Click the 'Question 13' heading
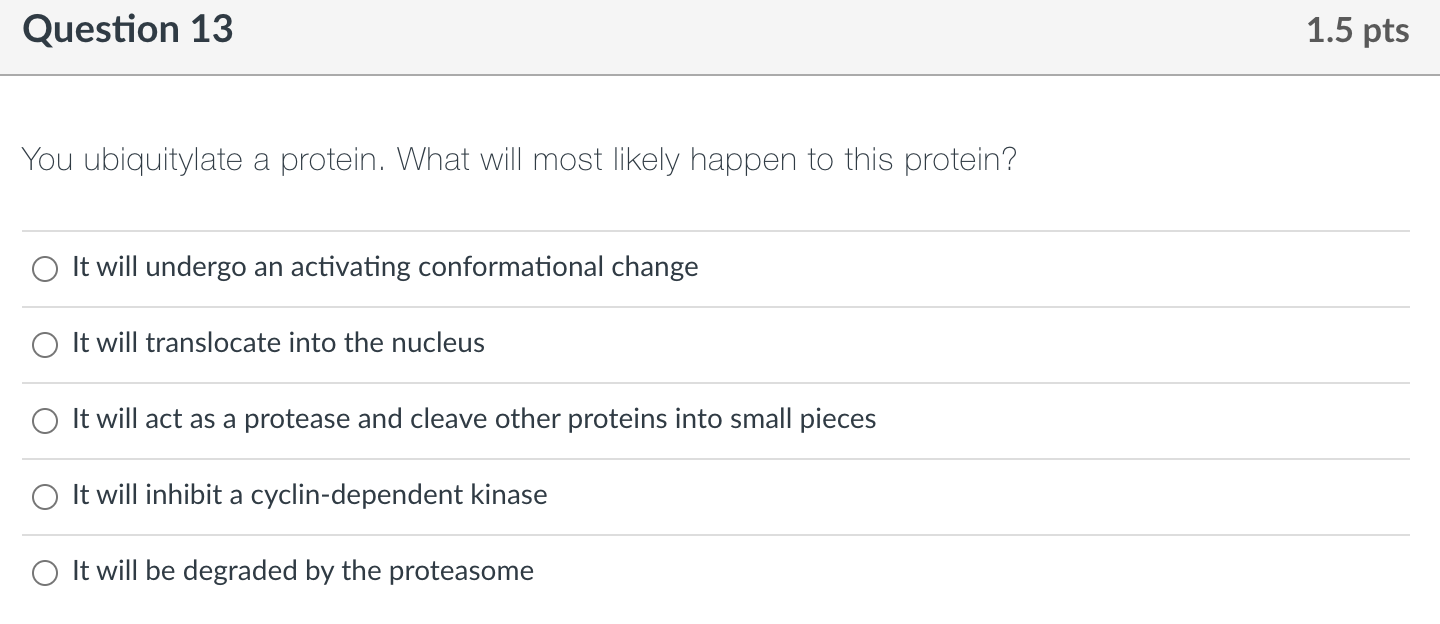Image resolution: width=1440 pixels, height=624 pixels. [128, 29]
